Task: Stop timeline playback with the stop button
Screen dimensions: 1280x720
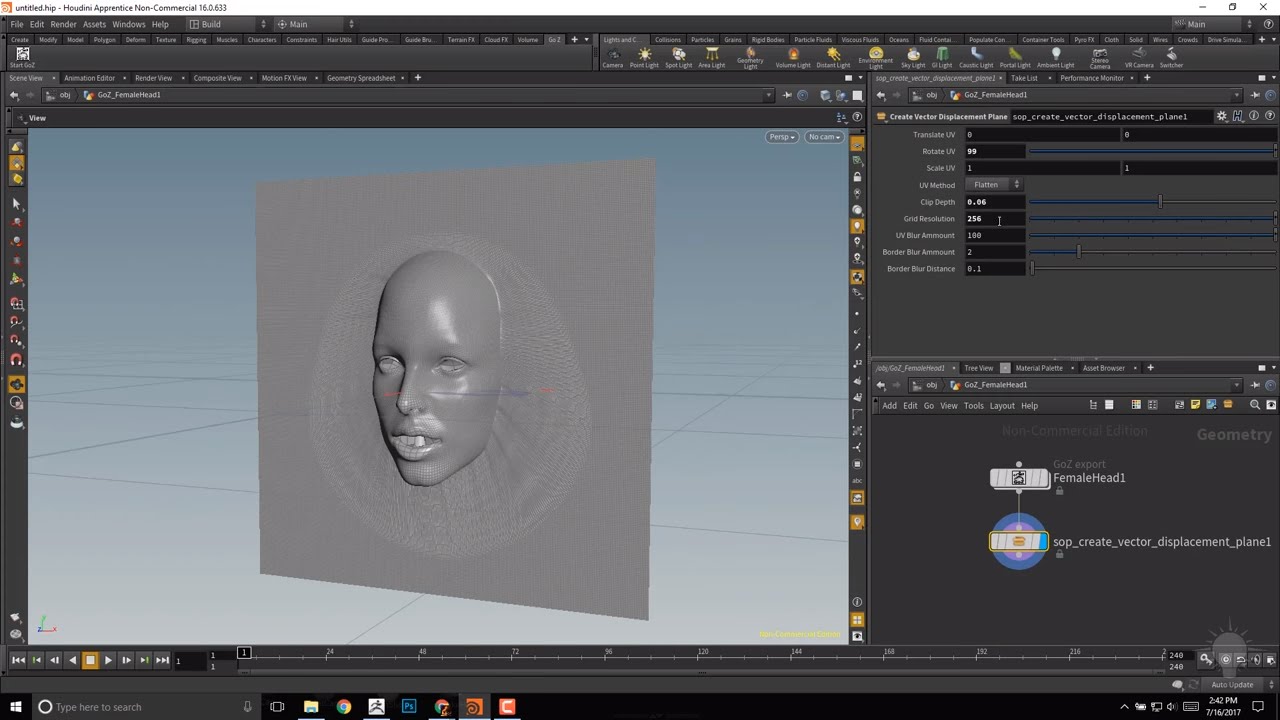Action: 90,660
